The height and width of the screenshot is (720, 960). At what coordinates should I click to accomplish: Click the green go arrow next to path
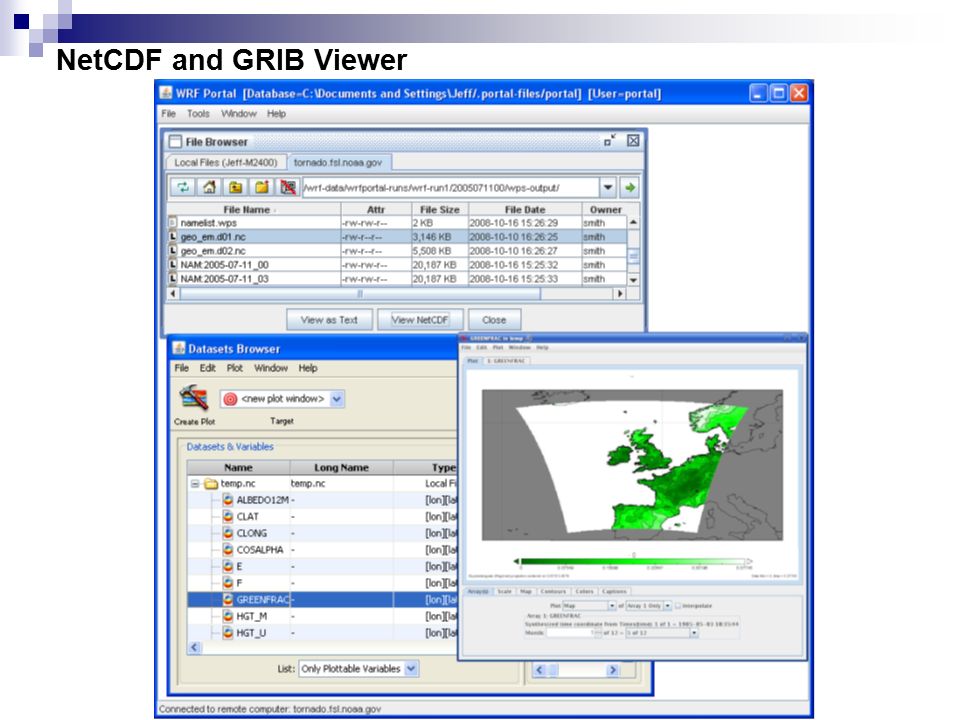(629, 188)
